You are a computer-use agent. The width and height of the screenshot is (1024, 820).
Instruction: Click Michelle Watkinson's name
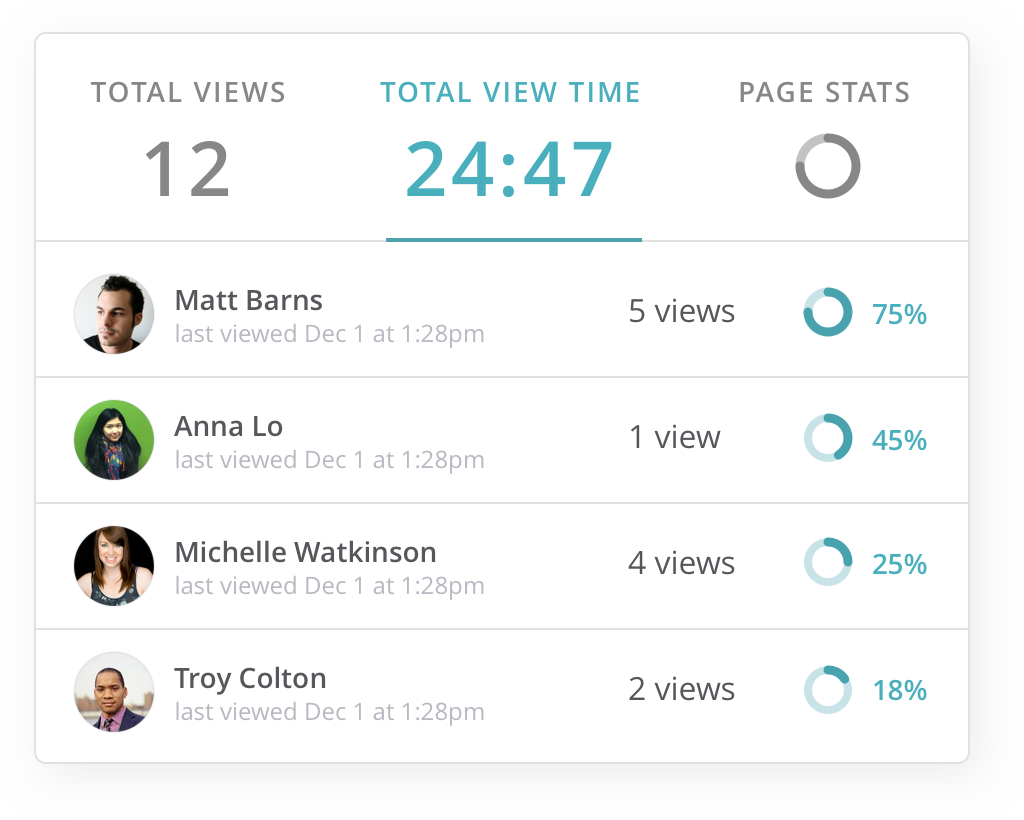[x=305, y=551]
